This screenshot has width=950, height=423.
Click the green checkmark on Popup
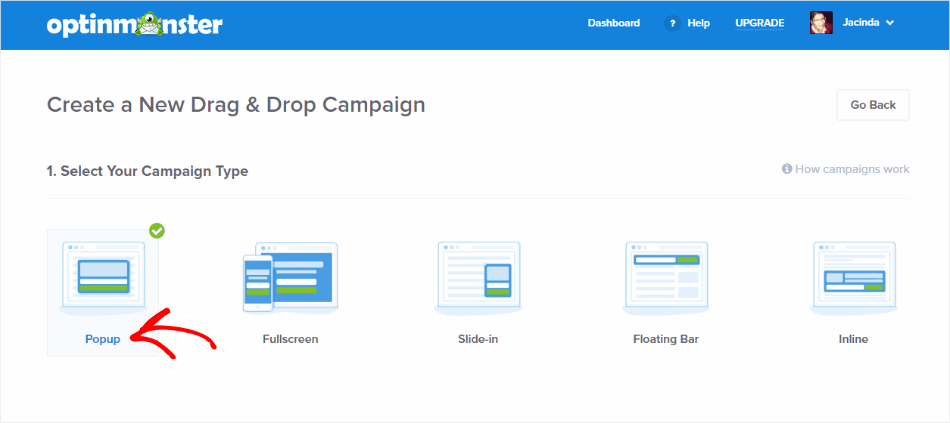pos(157,231)
